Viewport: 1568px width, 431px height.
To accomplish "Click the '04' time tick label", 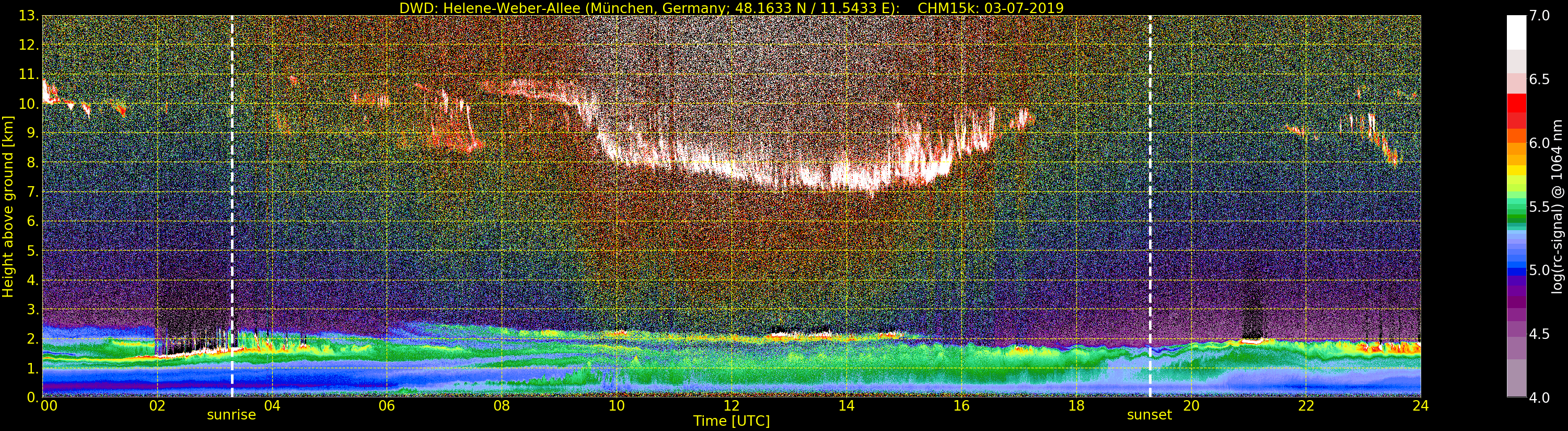I will click(272, 406).
